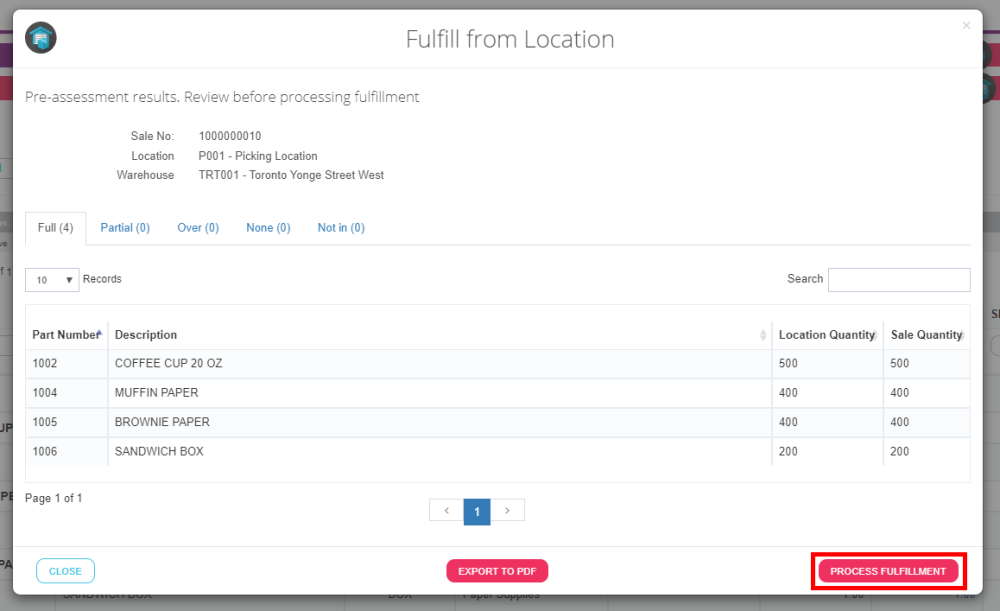Sort by Part Number column arrow
Viewport: 1000px width, 611px height.
point(99,334)
